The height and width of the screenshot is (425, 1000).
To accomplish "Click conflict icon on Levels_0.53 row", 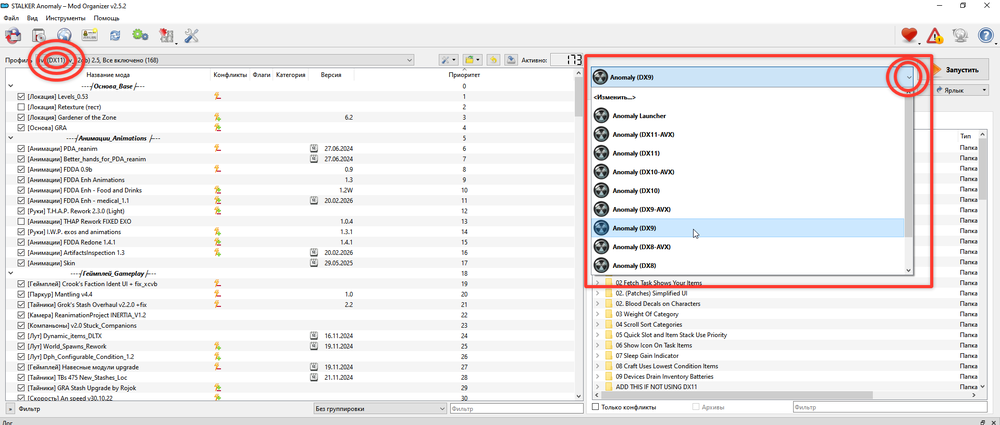I will 217,96.
